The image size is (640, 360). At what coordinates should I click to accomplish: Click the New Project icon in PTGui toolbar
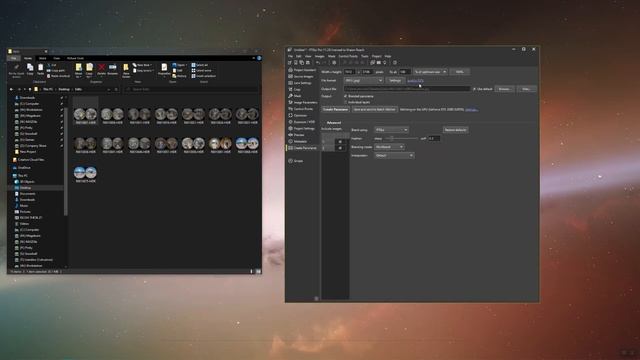290,62
